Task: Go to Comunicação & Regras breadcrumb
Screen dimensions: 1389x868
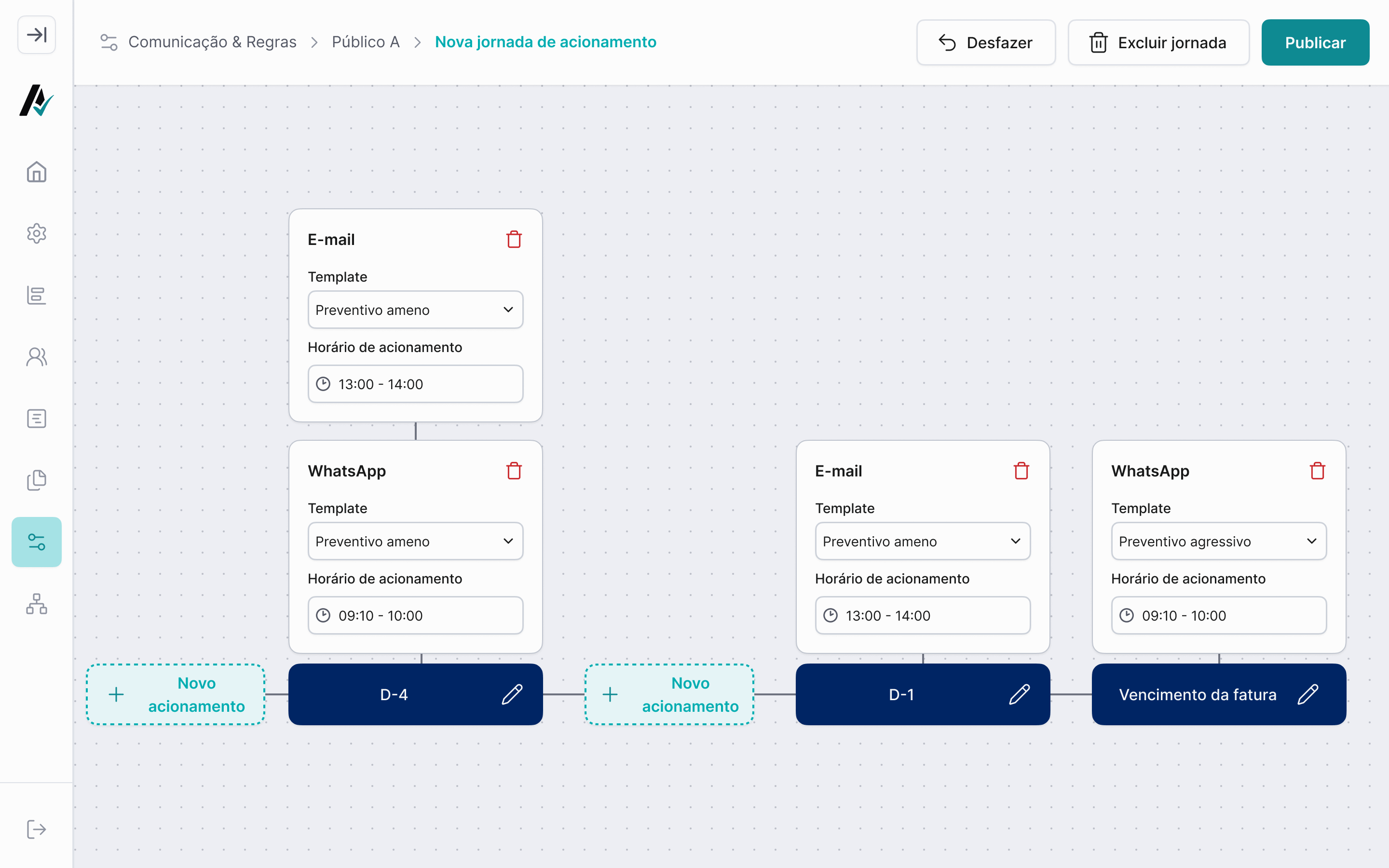Action: 212,42
